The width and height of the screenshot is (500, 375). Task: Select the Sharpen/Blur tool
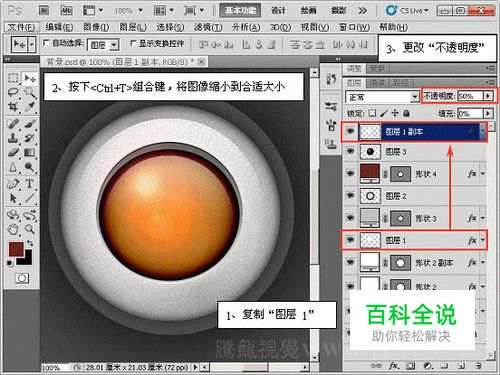[x=13, y=167]
